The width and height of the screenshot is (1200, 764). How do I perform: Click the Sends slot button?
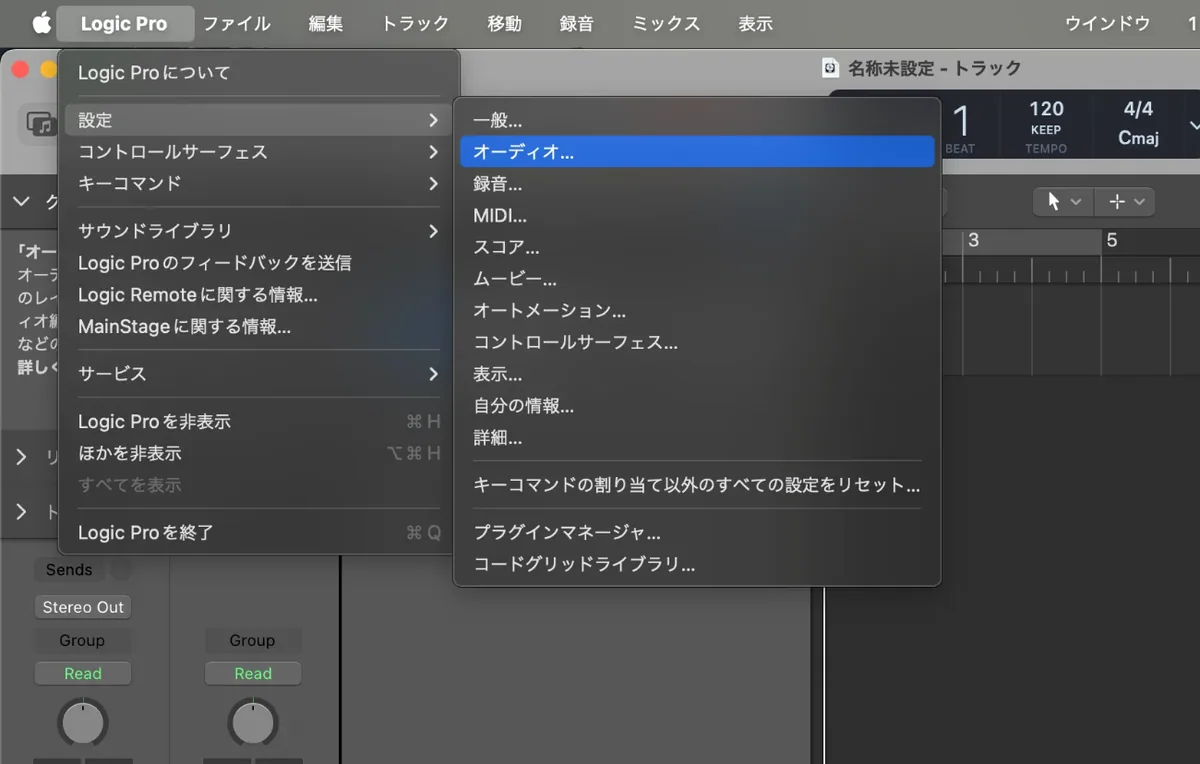click(69, 570)
